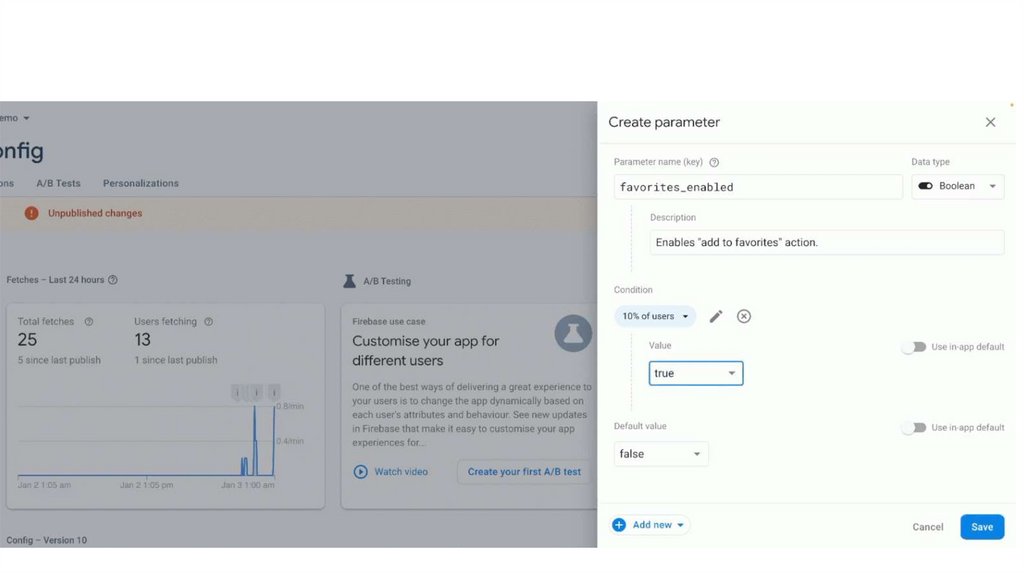Click help icon next to Users fetching

pos(208,322)
